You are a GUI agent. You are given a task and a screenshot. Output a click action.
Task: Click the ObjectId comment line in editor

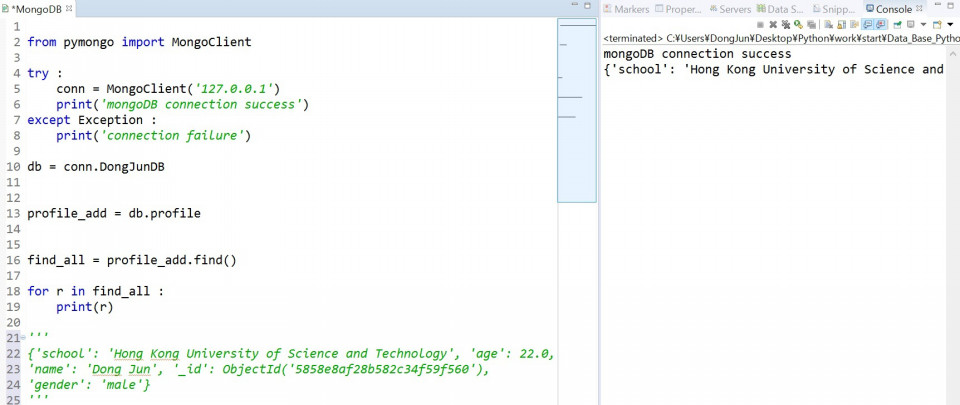[258, 370]
